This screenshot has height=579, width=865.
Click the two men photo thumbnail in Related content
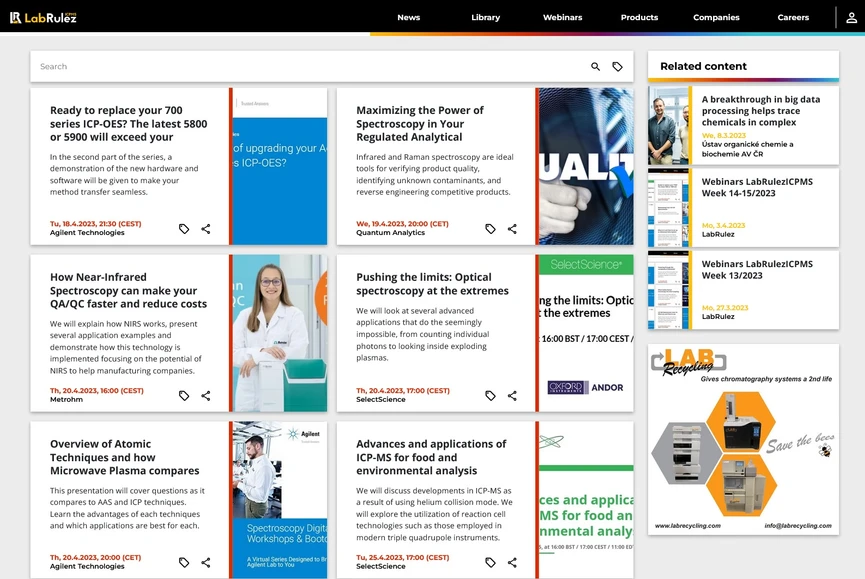pos(668,126)
